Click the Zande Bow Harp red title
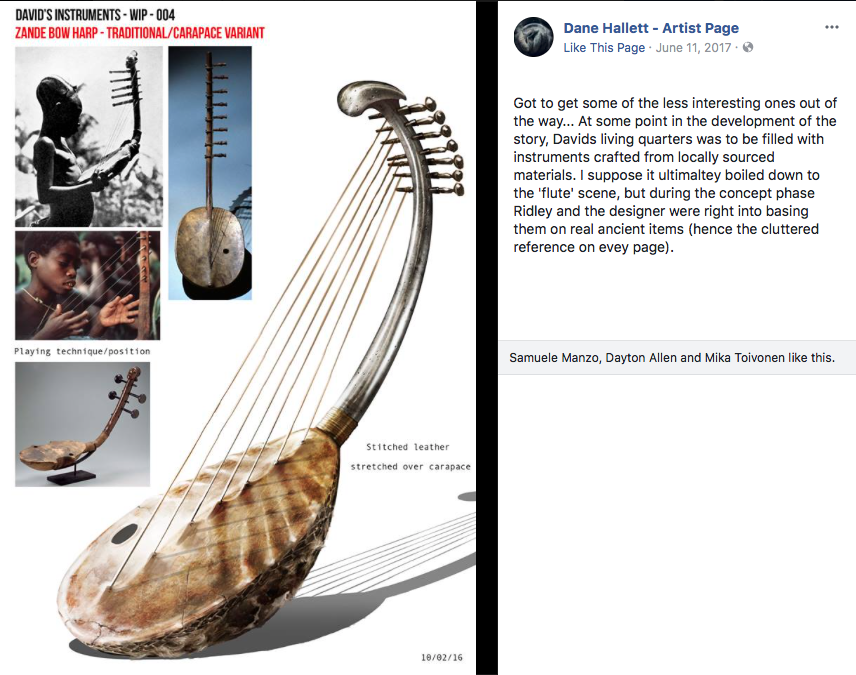 pyautogui.click(x=140, y=33)
